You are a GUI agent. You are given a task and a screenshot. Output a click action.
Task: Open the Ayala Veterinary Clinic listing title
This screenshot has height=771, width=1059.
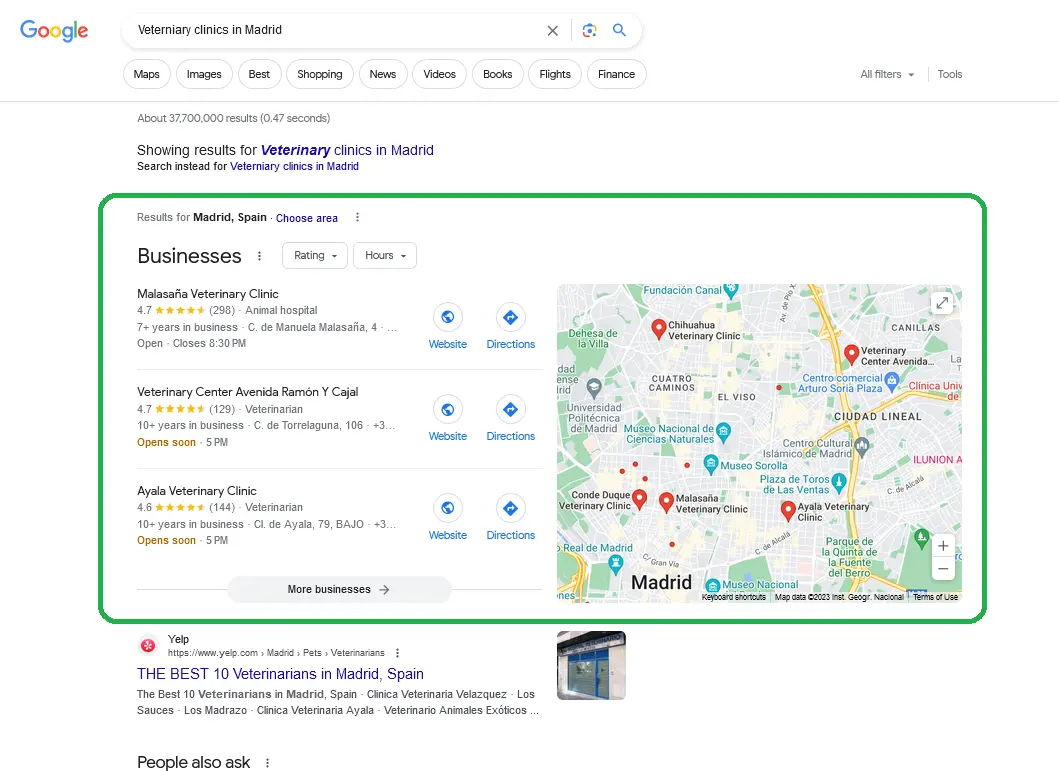(197, 491)
